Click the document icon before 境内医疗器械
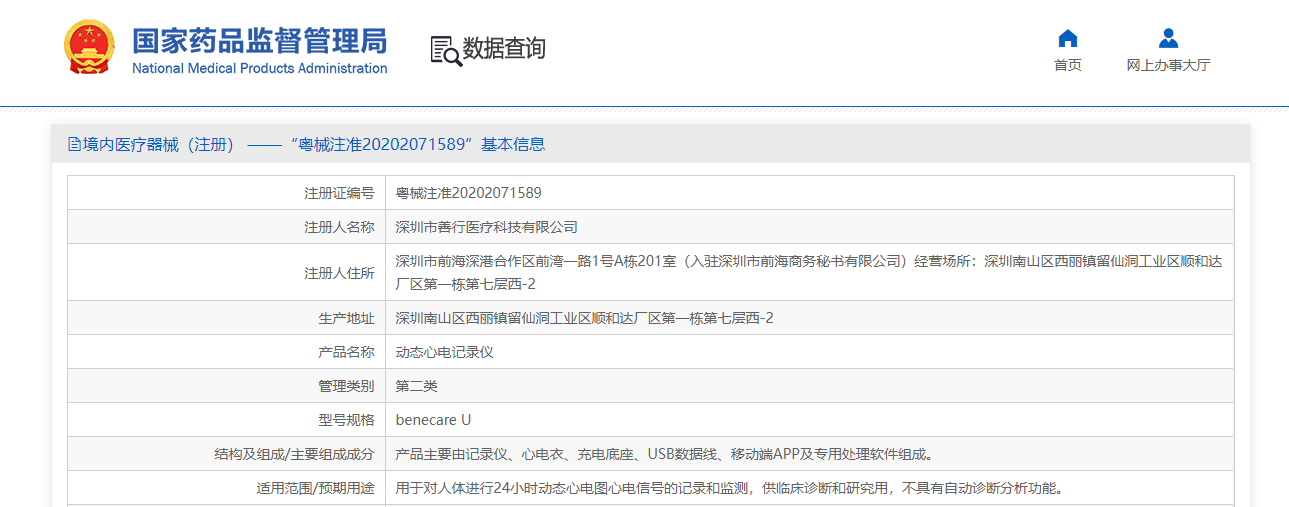The height and width of the screenshot is (507, 1289). point(74,144)
